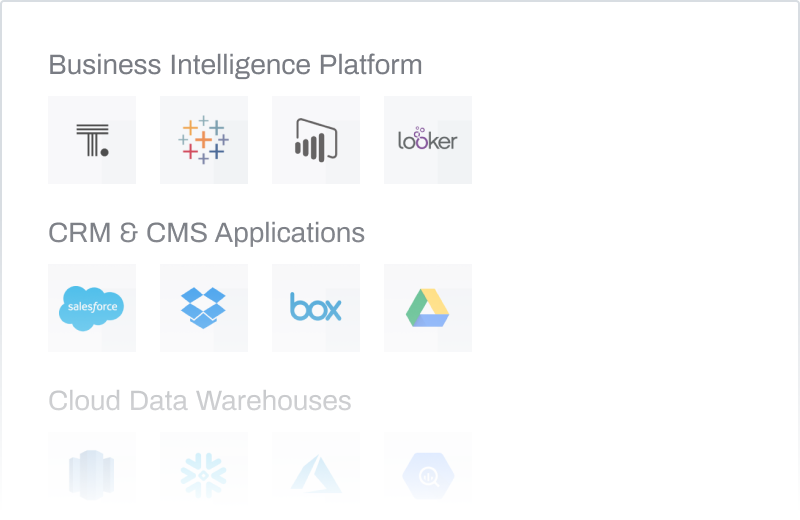Open the Google Drive icon
This screenshot has height=520, width=800.
coord(428,308)
